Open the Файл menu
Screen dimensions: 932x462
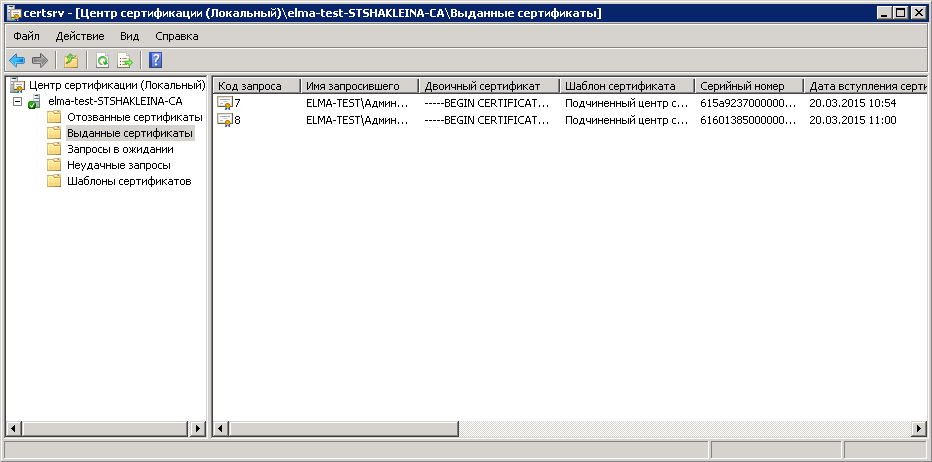tap(26, 36)
